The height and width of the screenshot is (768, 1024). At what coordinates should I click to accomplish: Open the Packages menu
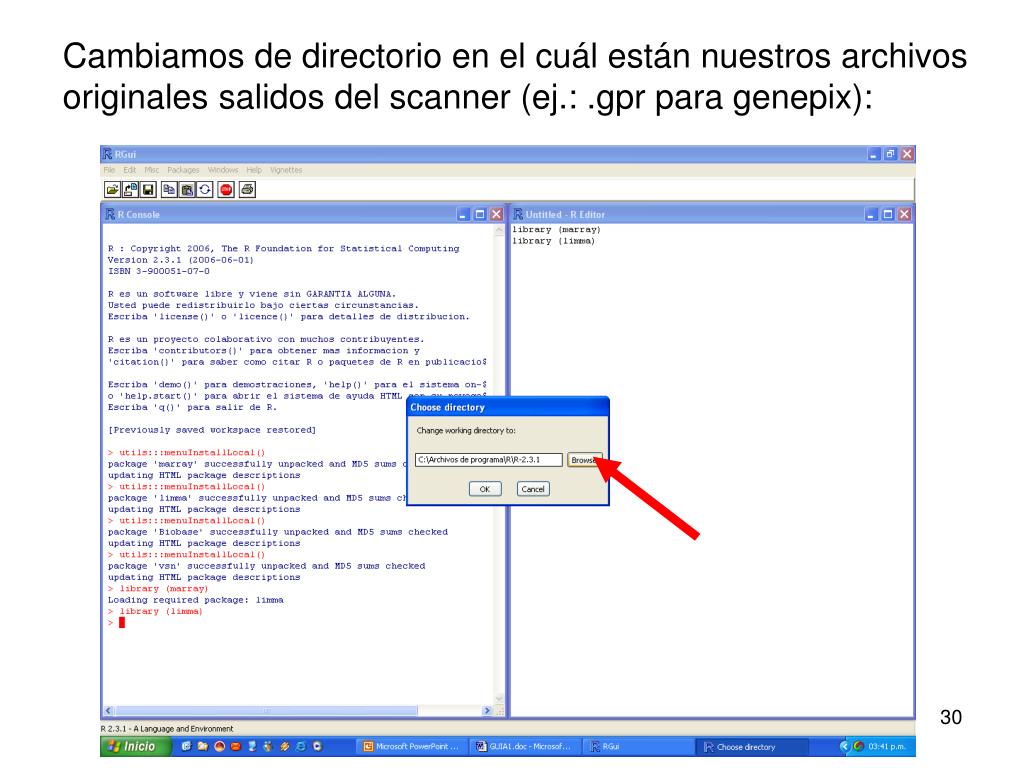click(x=184, y=170)
